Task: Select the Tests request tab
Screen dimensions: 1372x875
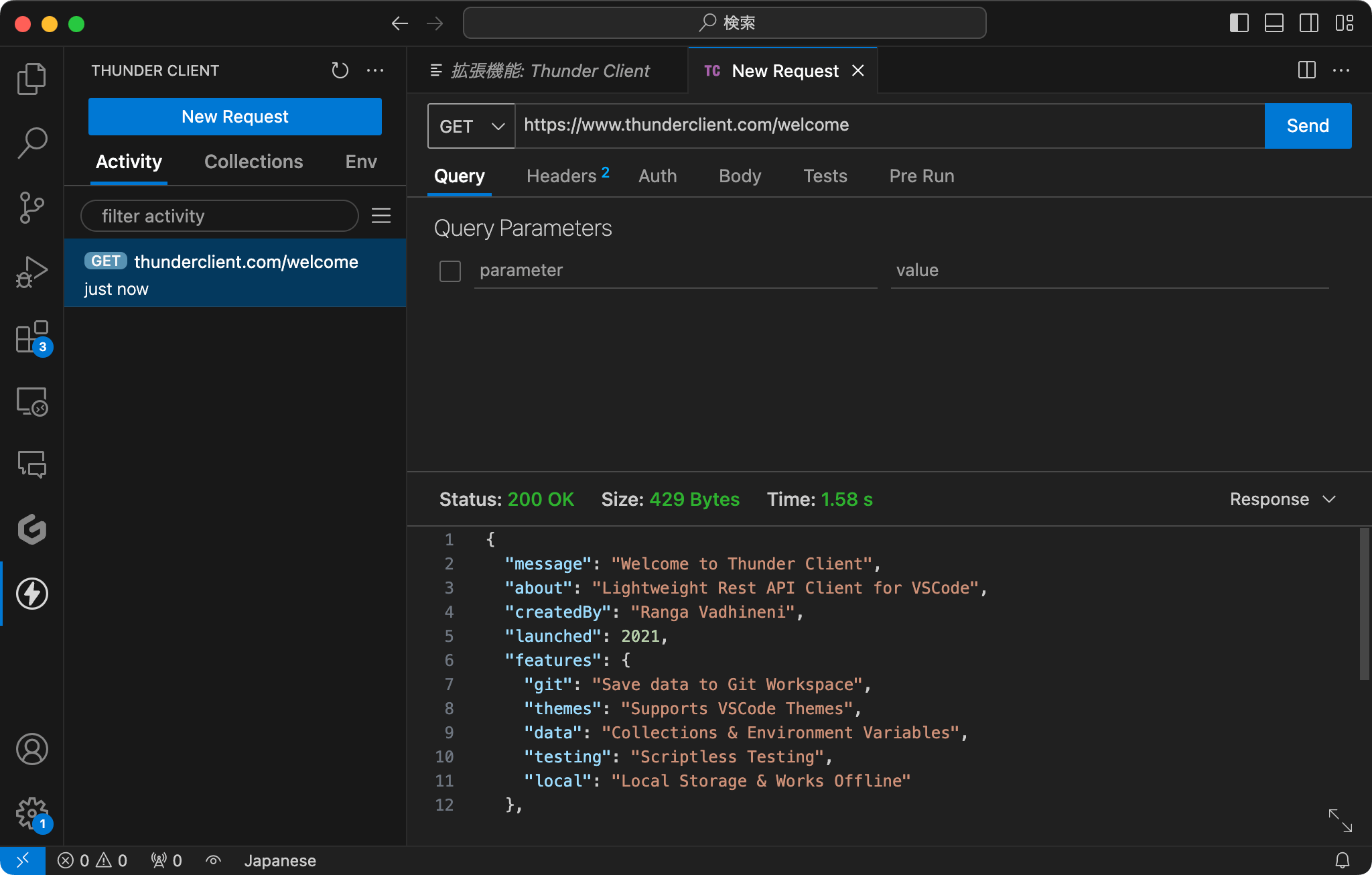Action: (825, 176)
